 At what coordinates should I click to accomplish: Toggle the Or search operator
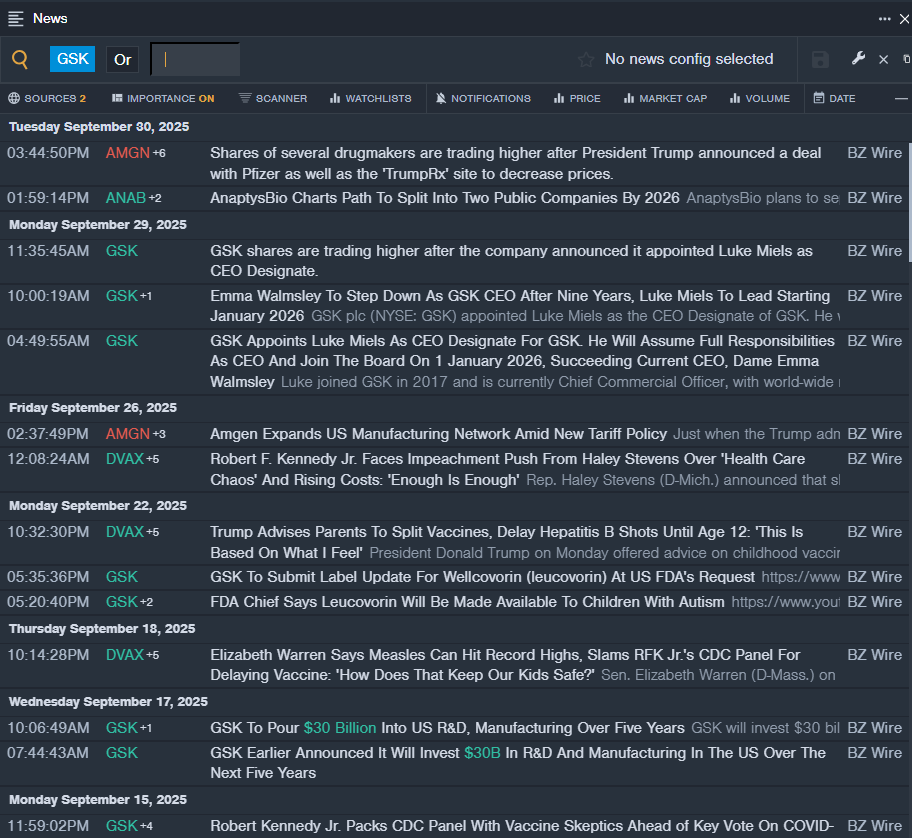click(x=122, y=60)
